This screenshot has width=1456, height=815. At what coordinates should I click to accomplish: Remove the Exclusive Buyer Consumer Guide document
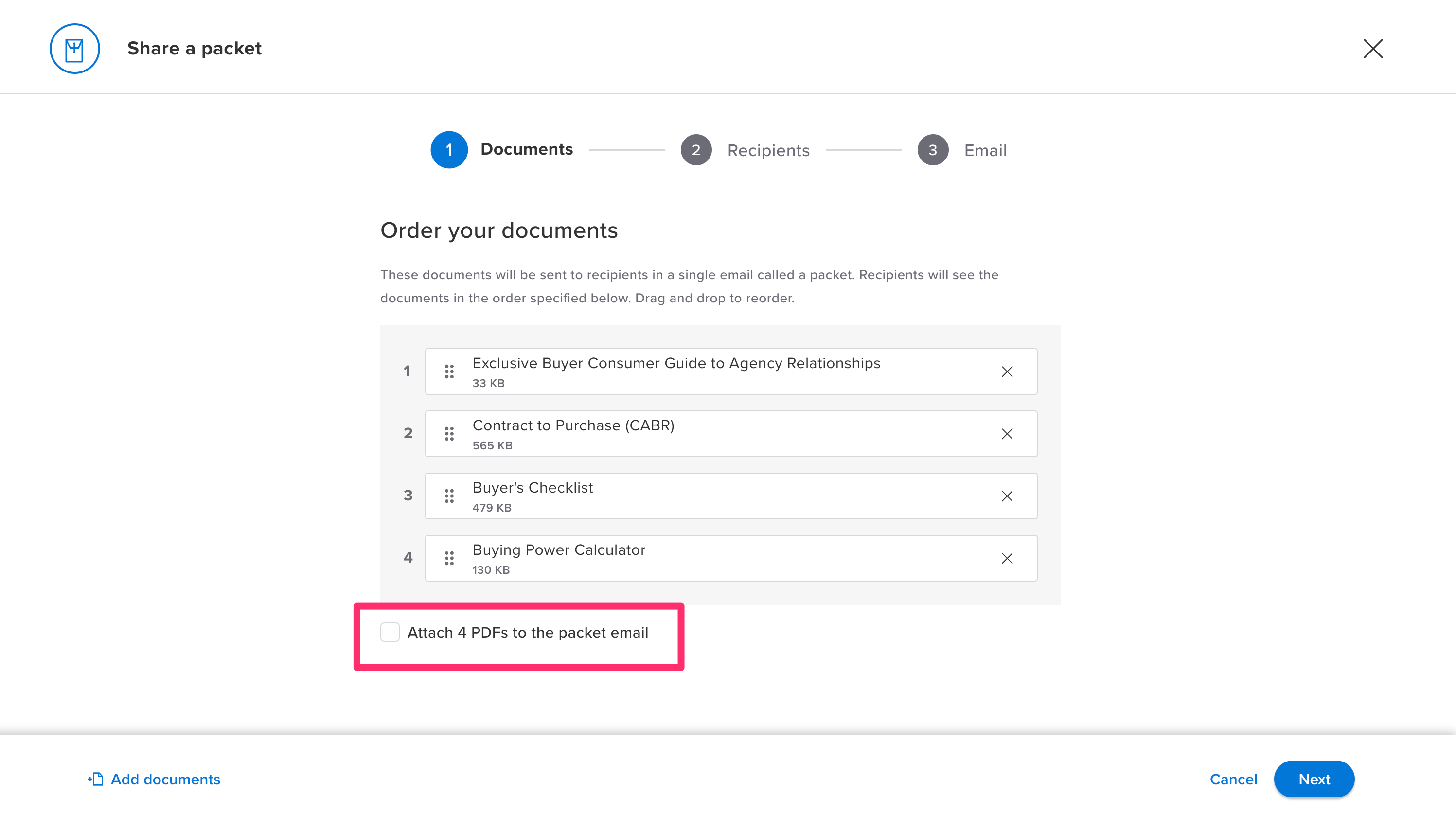click(1008, 372)
